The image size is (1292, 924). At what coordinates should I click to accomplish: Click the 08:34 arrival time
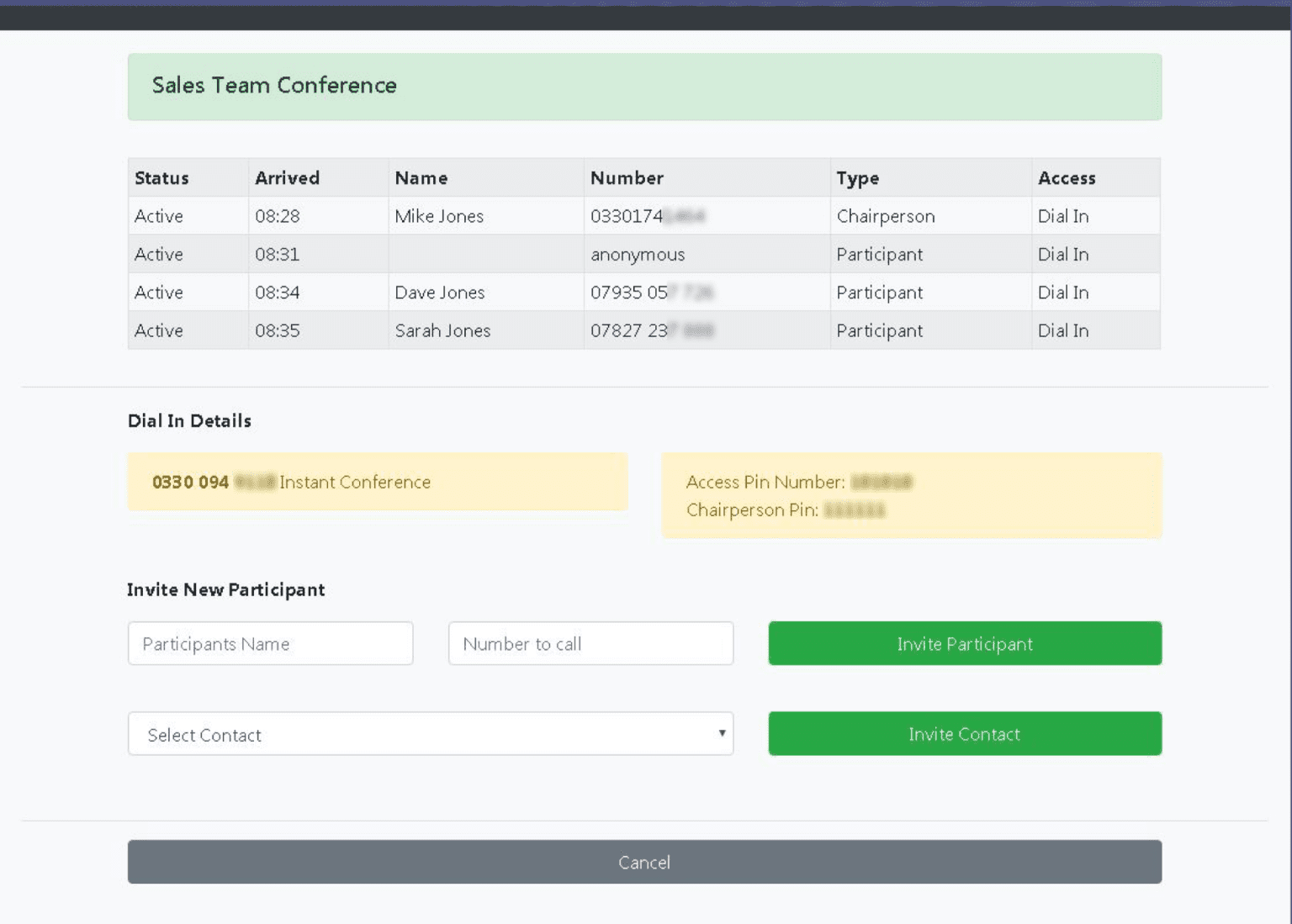tap(278, 293)
